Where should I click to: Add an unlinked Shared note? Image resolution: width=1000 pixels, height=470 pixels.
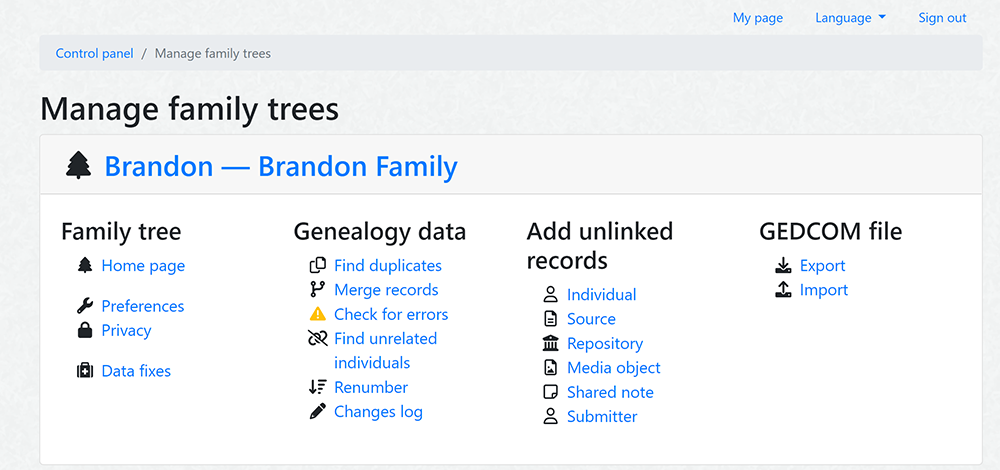pyautogui.click(x=610, y=392)
